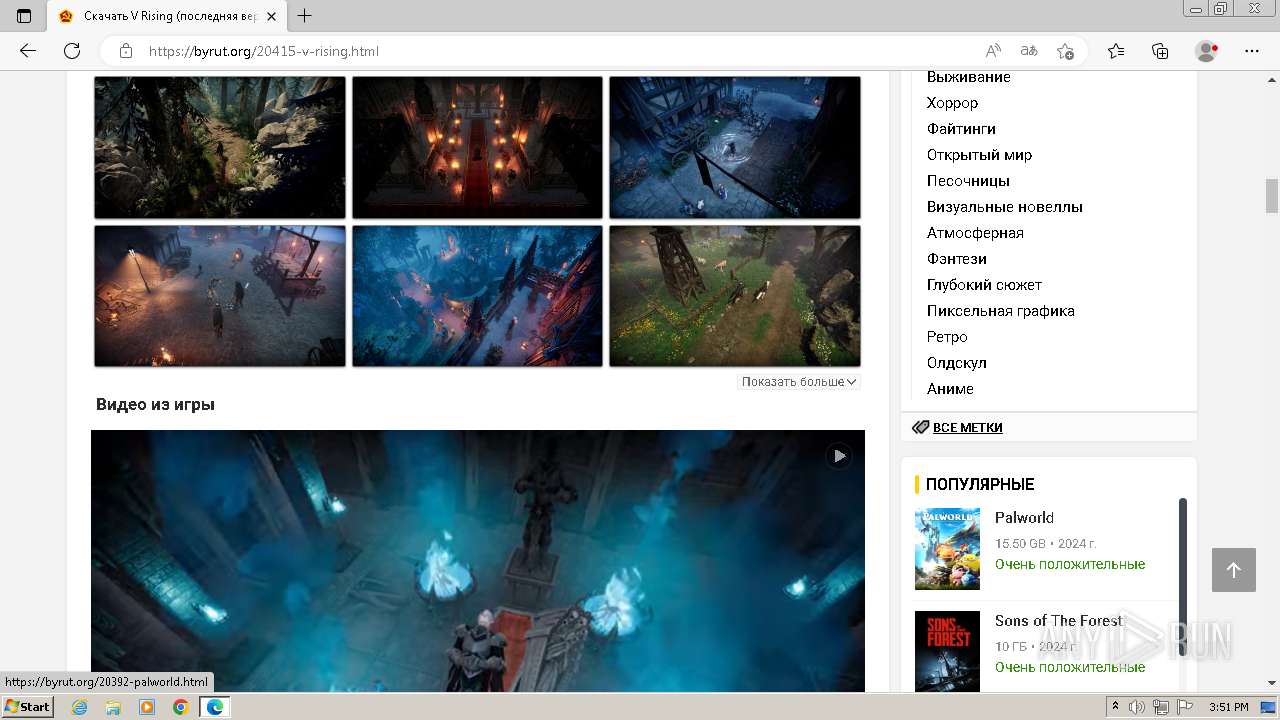
Task: Open Settings and more menu
Action: [1252, 51]
